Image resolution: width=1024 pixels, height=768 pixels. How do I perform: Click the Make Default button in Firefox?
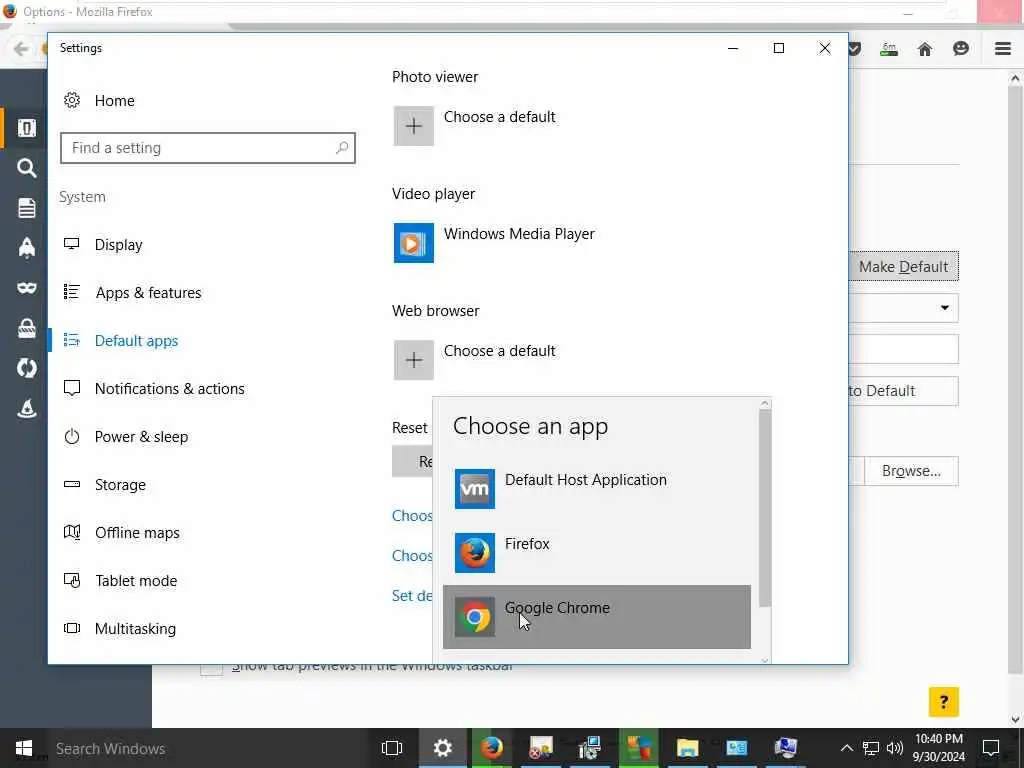(x=904, y=266)
